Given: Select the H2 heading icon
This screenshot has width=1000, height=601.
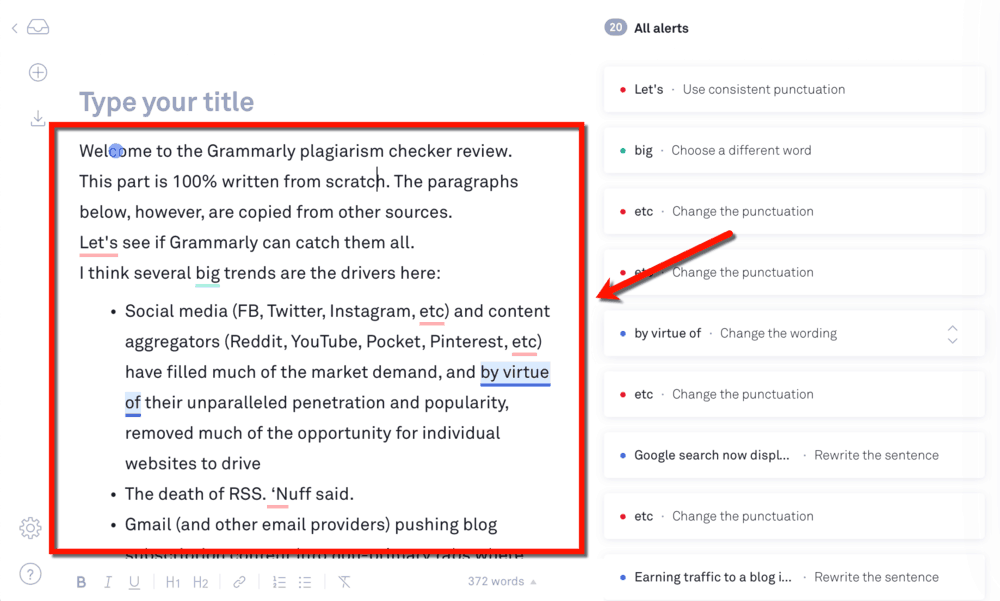Looking at the screenshot, I should coord(199,581).
